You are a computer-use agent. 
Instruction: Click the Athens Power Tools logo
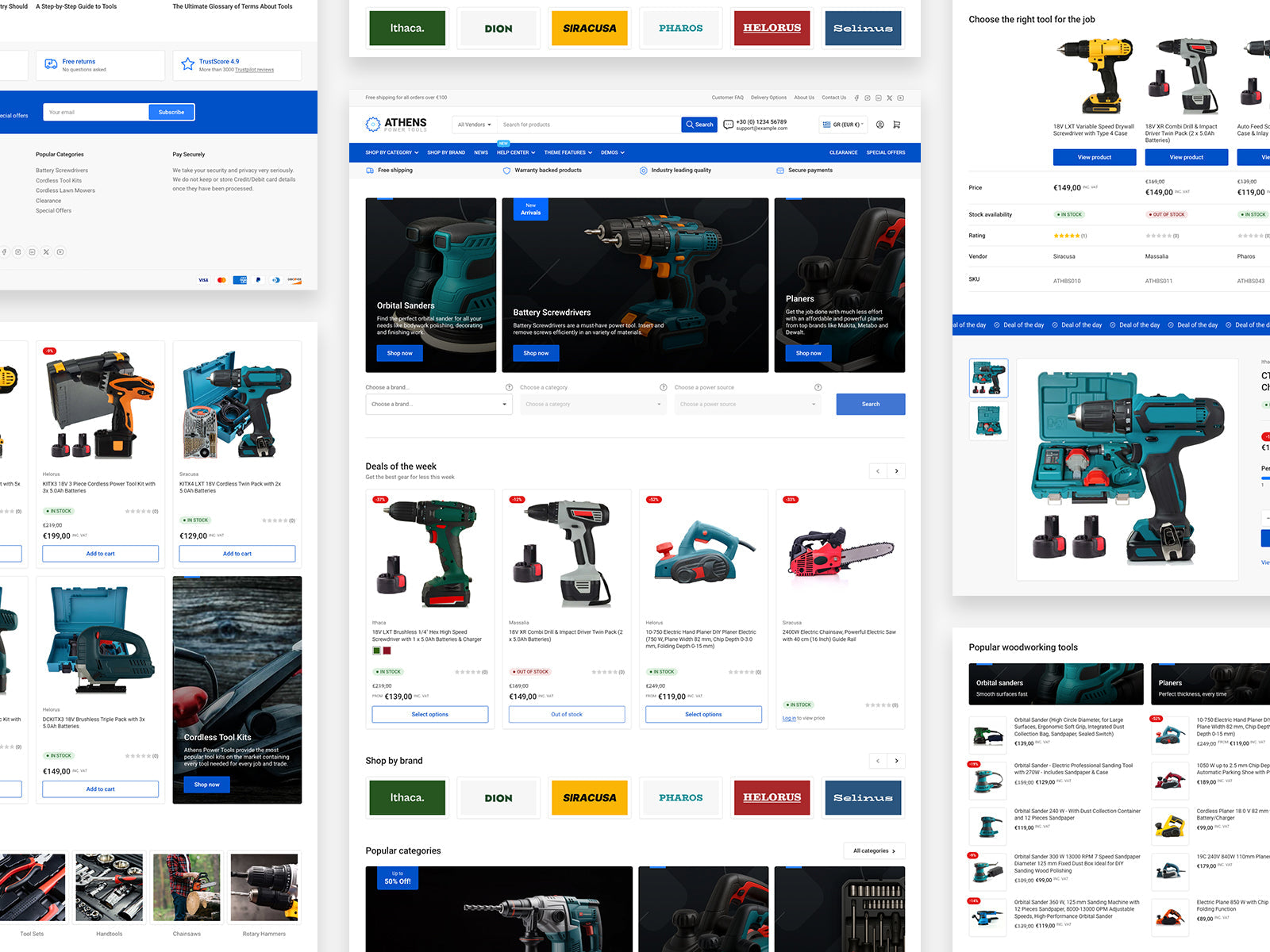[396, 125]
